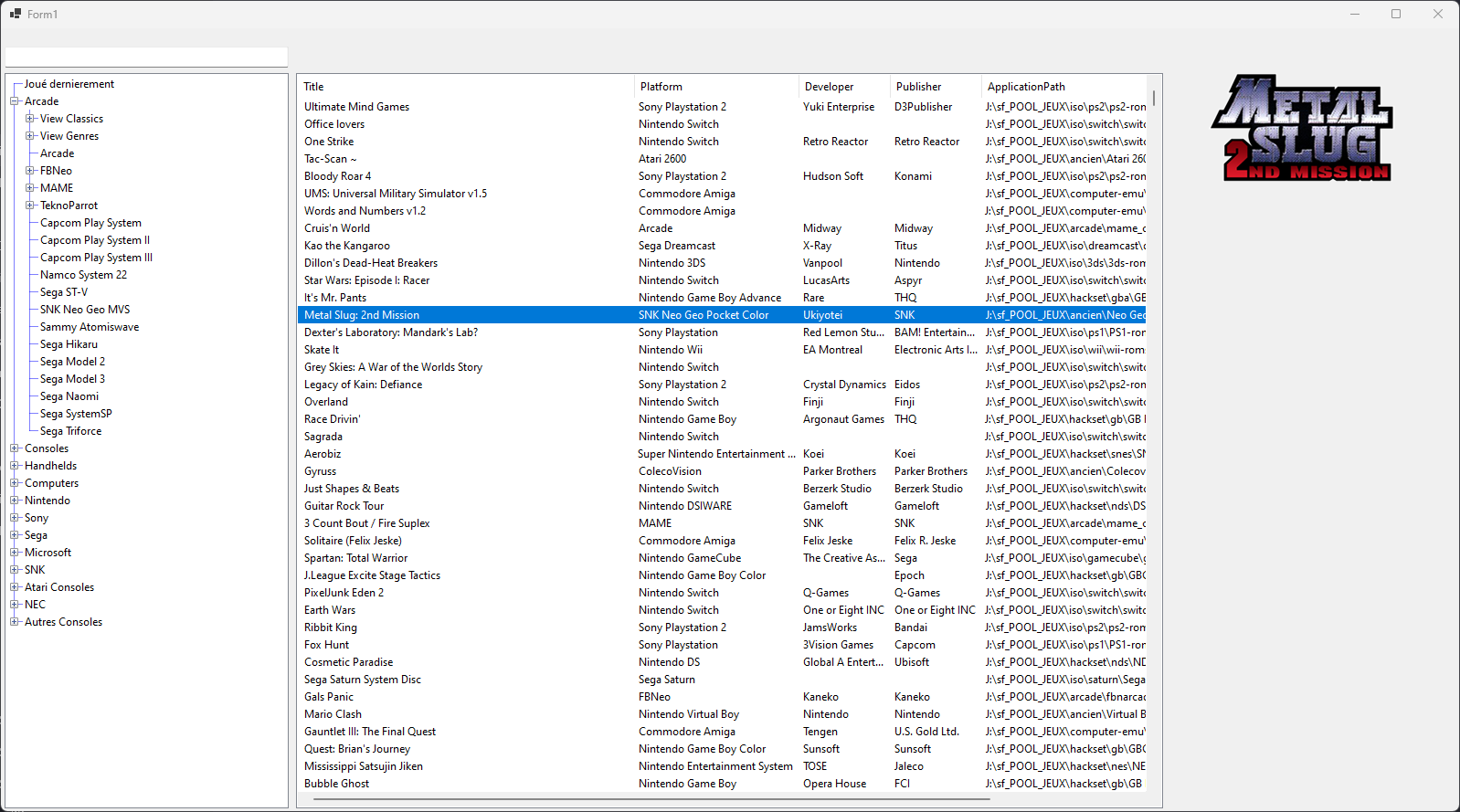Expand the View Classics node
Viewport: 1460px width, 812px height.
tap(30, 119)
